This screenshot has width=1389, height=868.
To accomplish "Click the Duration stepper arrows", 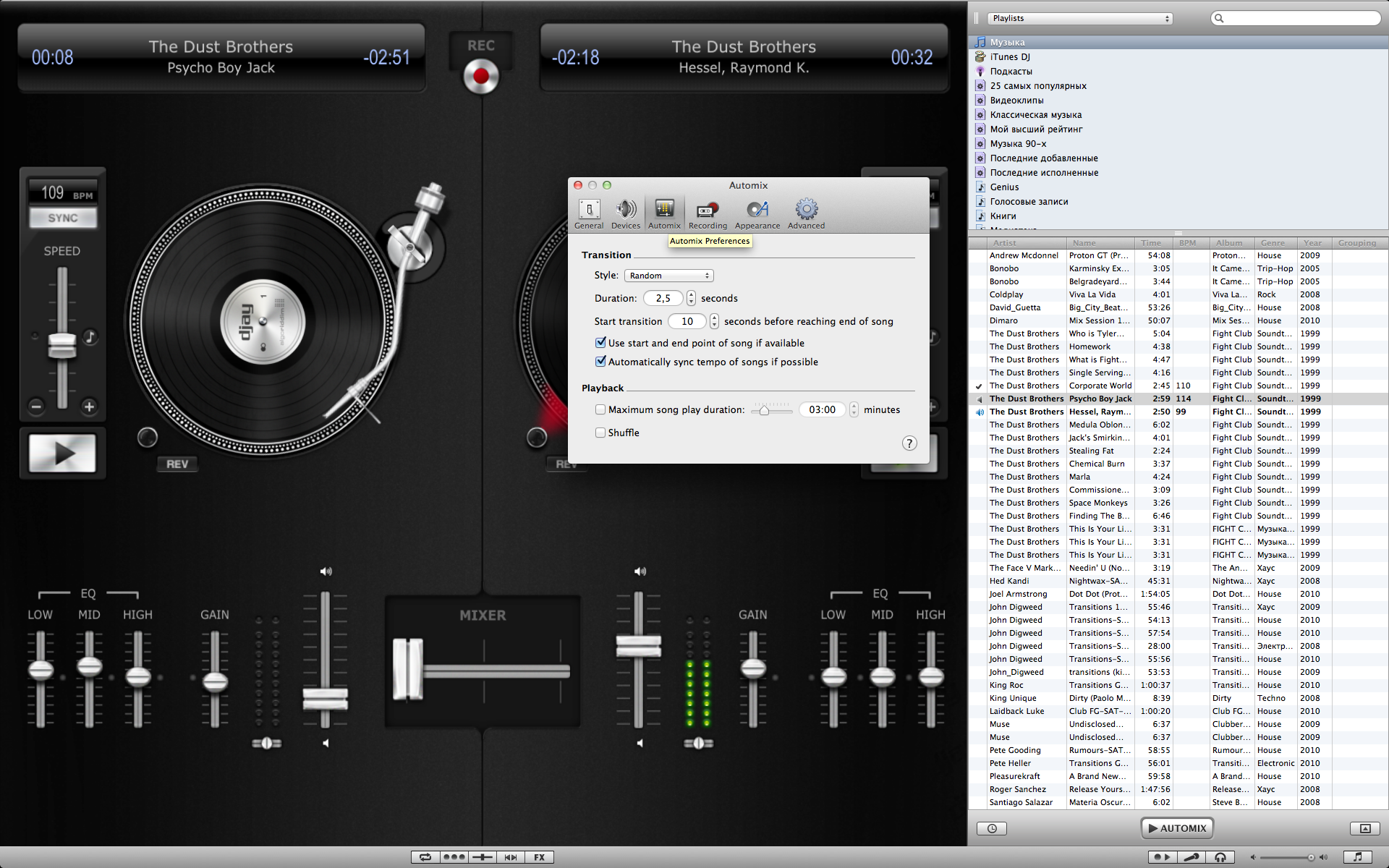I will (692, 298).
